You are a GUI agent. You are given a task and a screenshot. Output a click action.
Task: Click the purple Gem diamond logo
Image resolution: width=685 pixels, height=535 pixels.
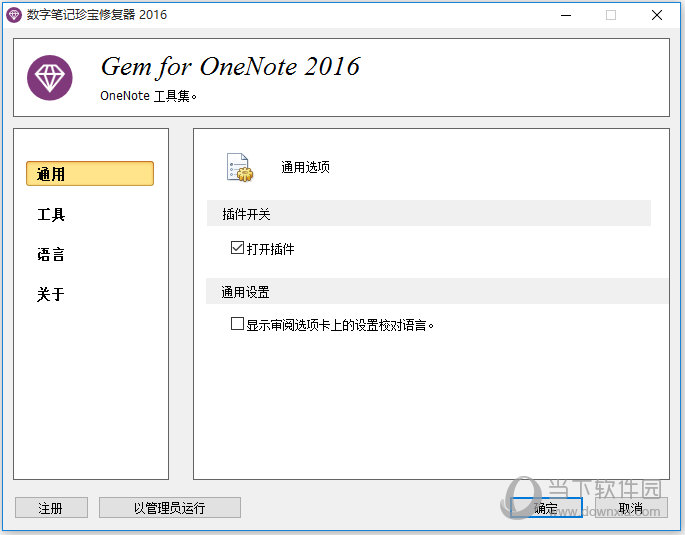click(x=50, y=78)
